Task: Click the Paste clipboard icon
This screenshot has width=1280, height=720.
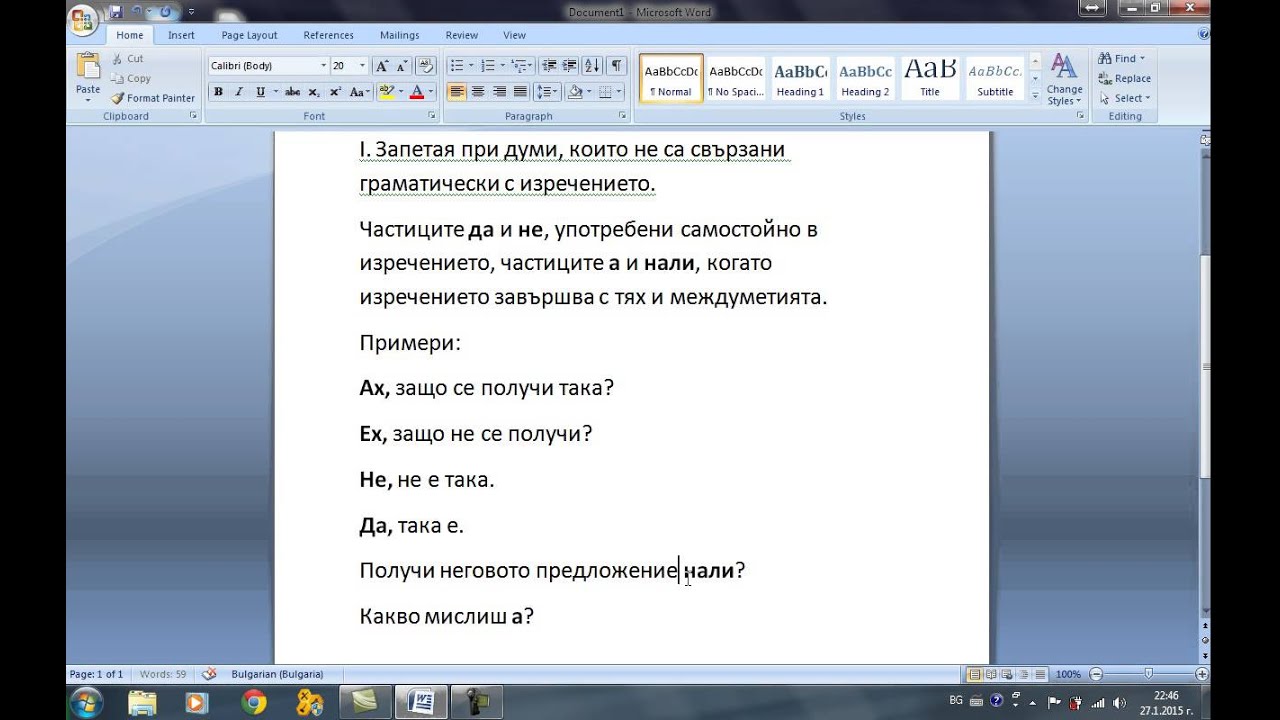Action: click(x=88, y=67)
